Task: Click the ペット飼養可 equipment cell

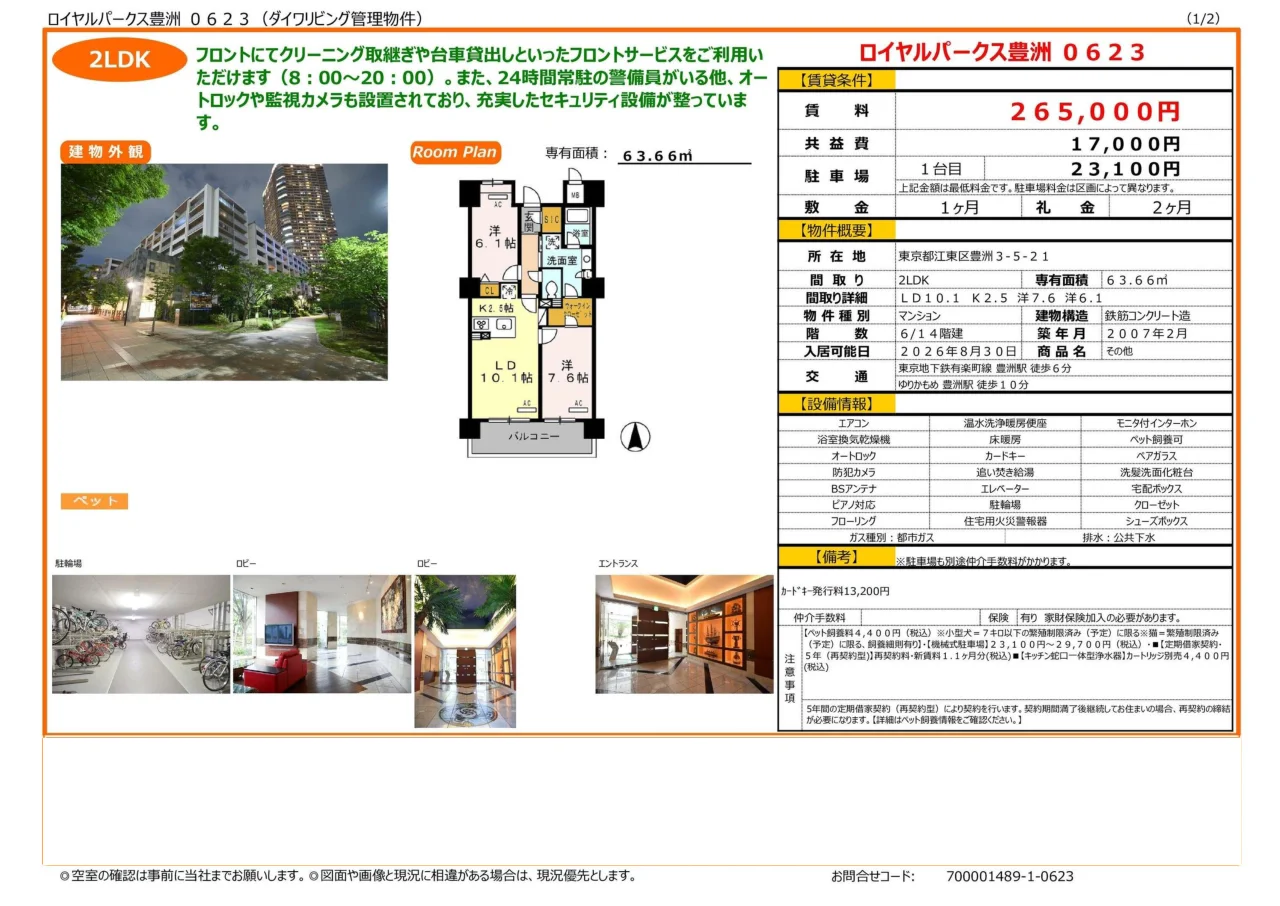Action: point(1157,439)
